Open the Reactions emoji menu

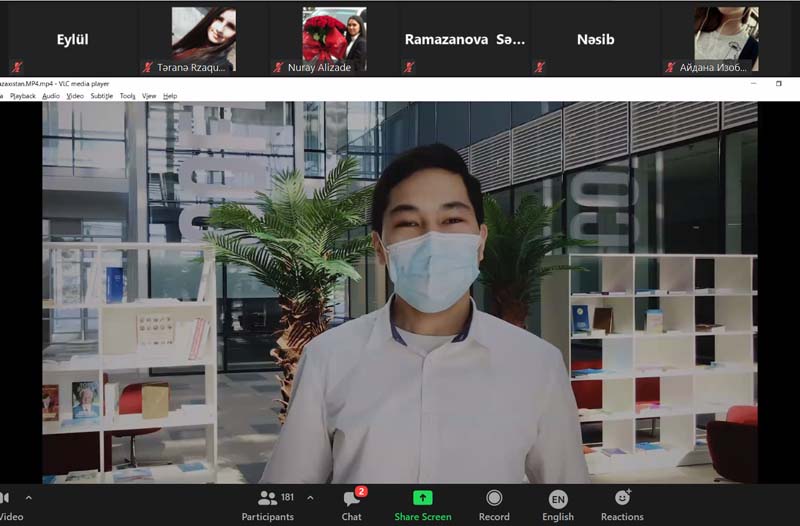click(x=622, y=503)
